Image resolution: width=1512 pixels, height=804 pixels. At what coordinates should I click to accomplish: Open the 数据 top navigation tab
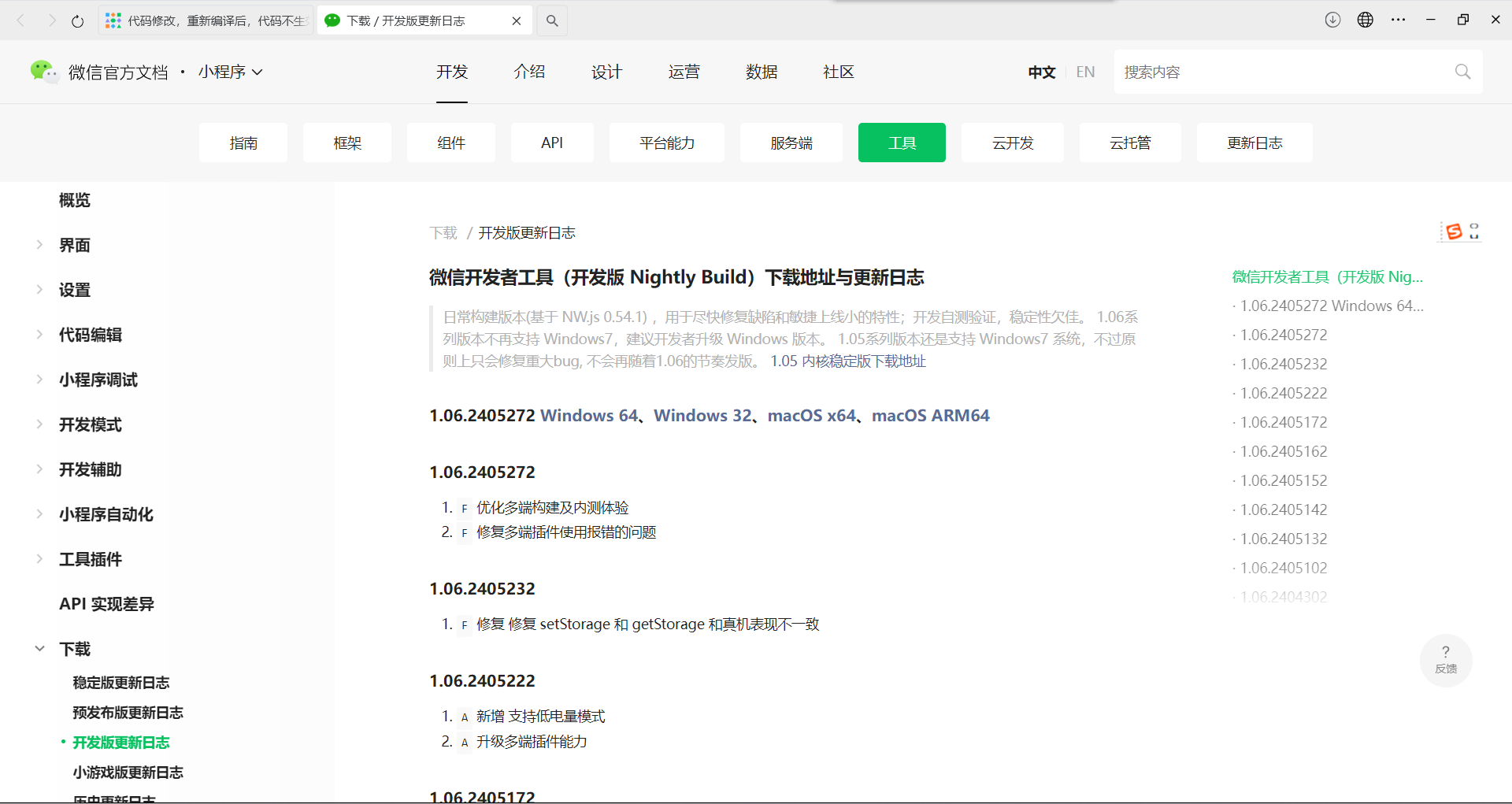pos(762,72)
